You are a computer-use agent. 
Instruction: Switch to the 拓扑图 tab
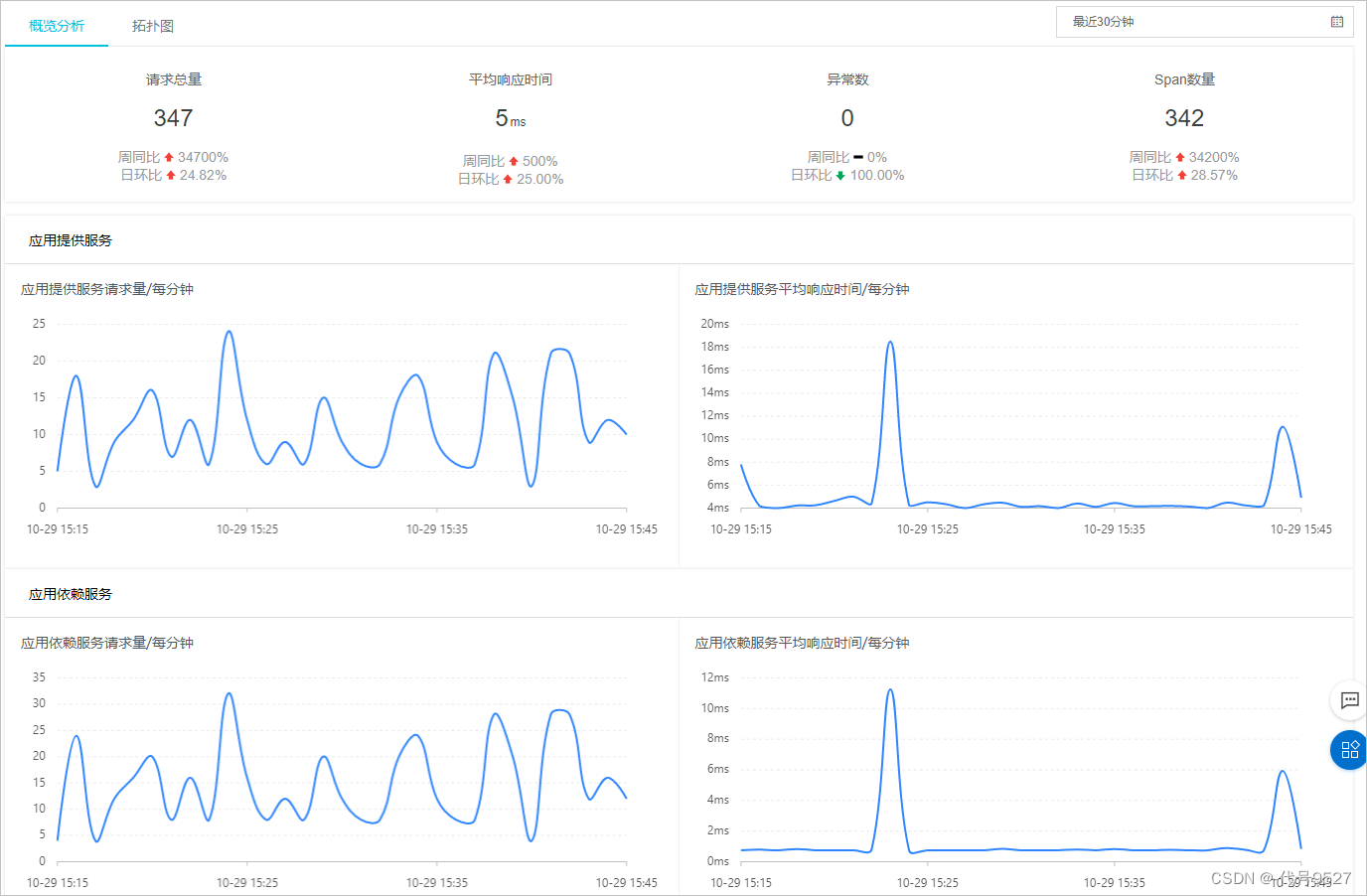pos(153,26)
